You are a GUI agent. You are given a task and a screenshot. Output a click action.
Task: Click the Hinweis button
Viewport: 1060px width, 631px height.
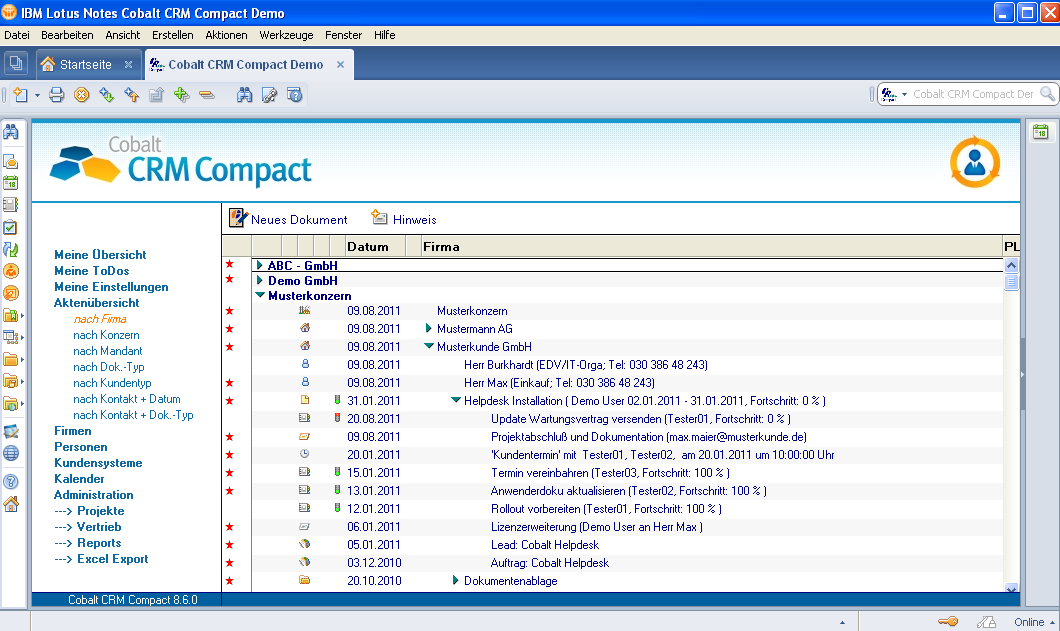pos(404,218)
